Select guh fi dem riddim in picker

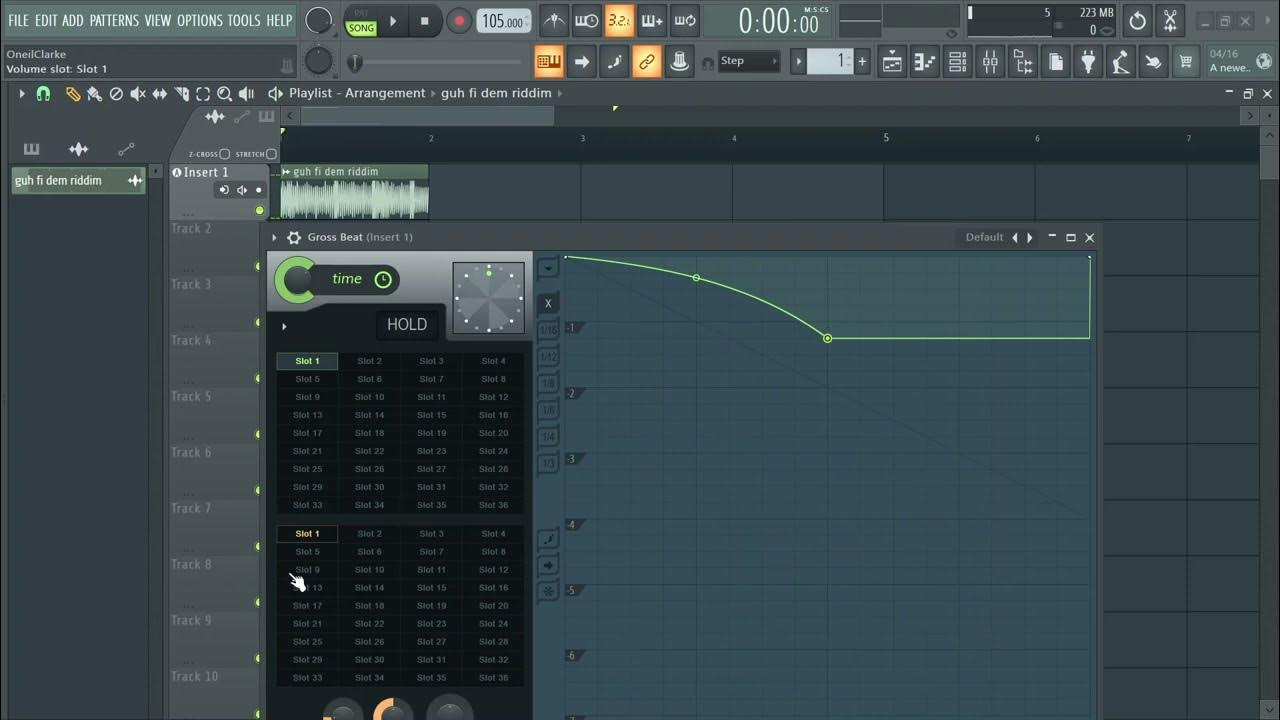point(78,181)
